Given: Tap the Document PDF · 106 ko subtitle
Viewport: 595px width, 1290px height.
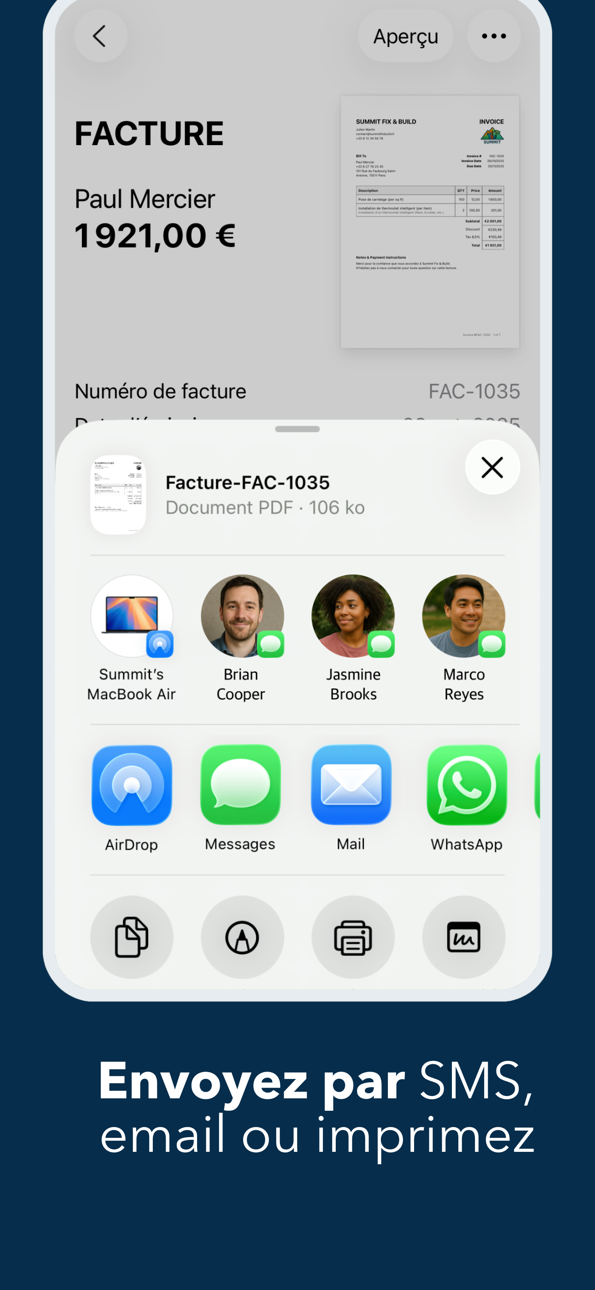Looking at the screenshot, I should tap(265, 508).
